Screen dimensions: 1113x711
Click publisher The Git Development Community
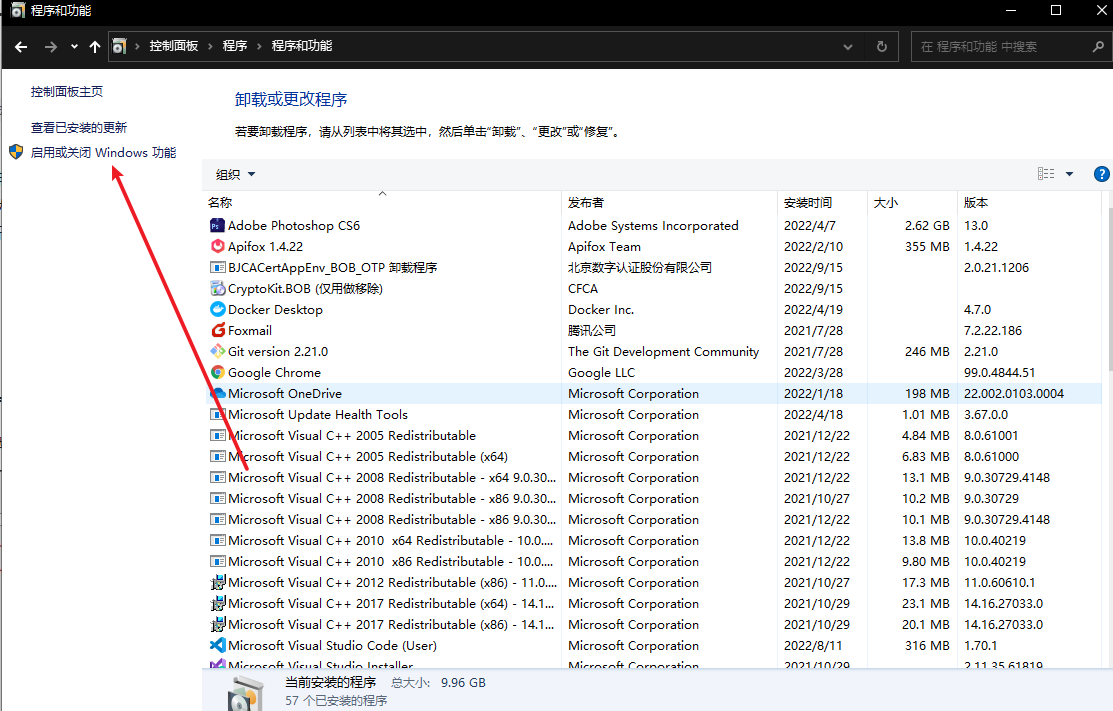click(663, 351)
